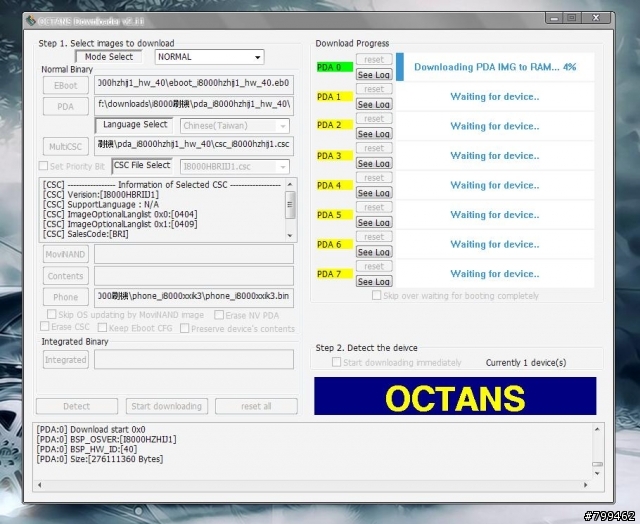Viewport: 640px width, 524px height.
Task: Enable Skip OS updating by MoviNAND image
Action: [x=51, y=314]
